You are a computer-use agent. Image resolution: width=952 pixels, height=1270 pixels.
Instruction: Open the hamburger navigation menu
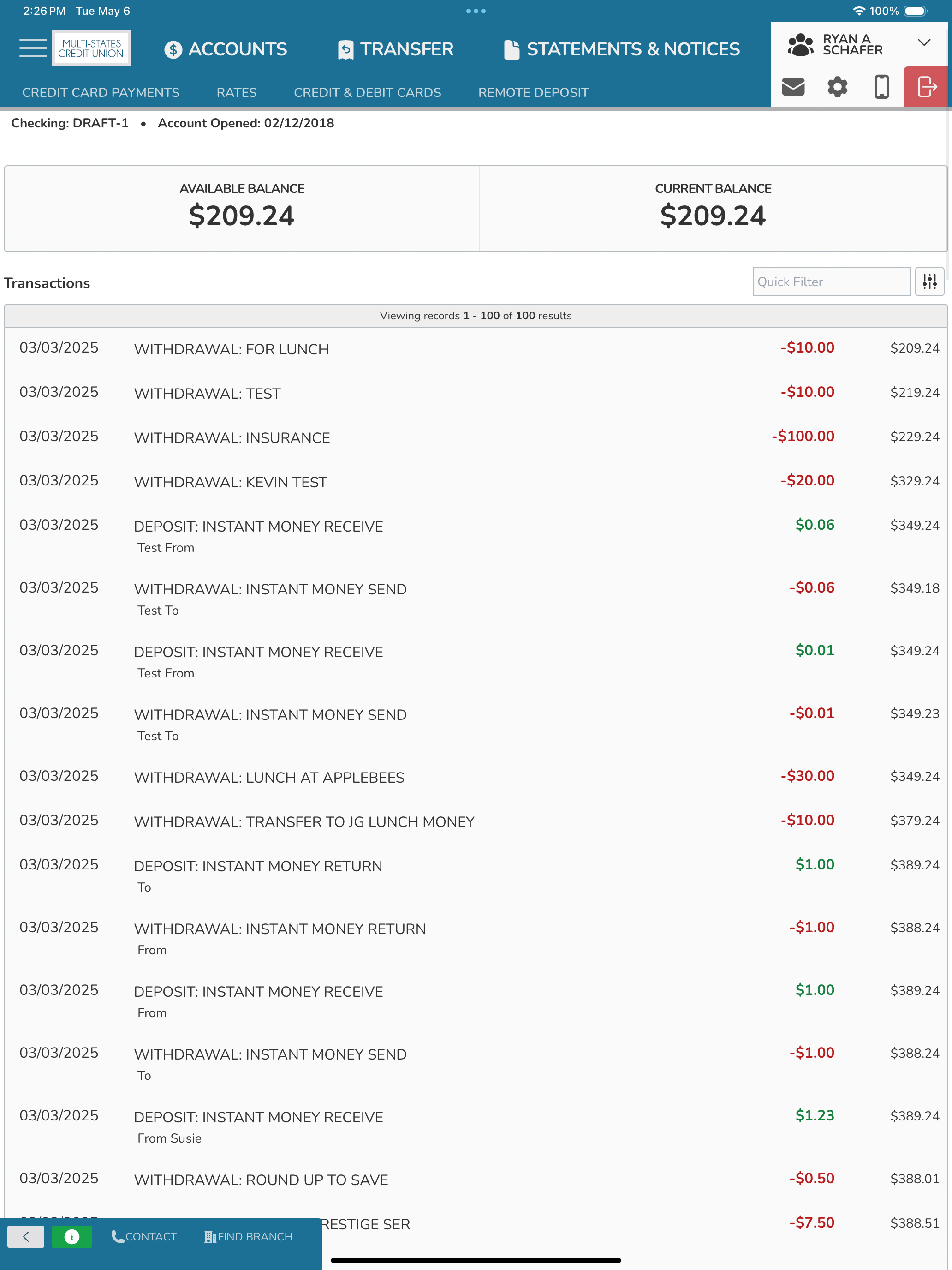tap(33, 48)
